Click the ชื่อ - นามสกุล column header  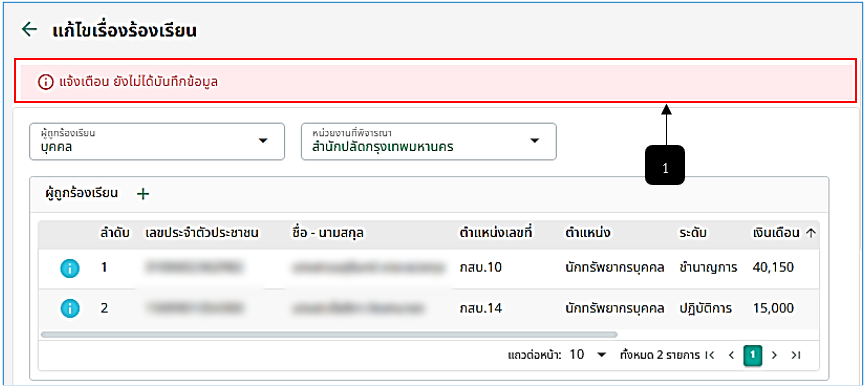coord(329,233)
